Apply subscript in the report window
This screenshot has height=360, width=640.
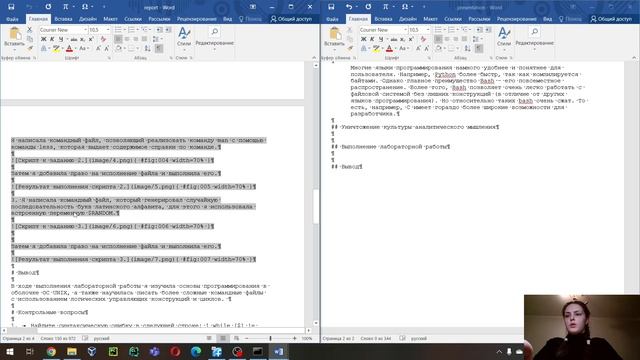point(82,39)
